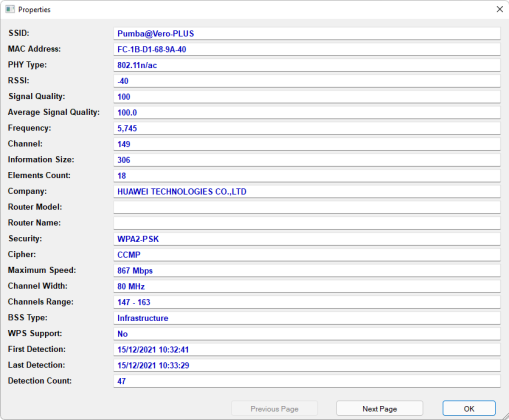Viewport: 509px width, 420px height.
Task: Click the Properties window icon in title bar
Action: pos(10,9)
